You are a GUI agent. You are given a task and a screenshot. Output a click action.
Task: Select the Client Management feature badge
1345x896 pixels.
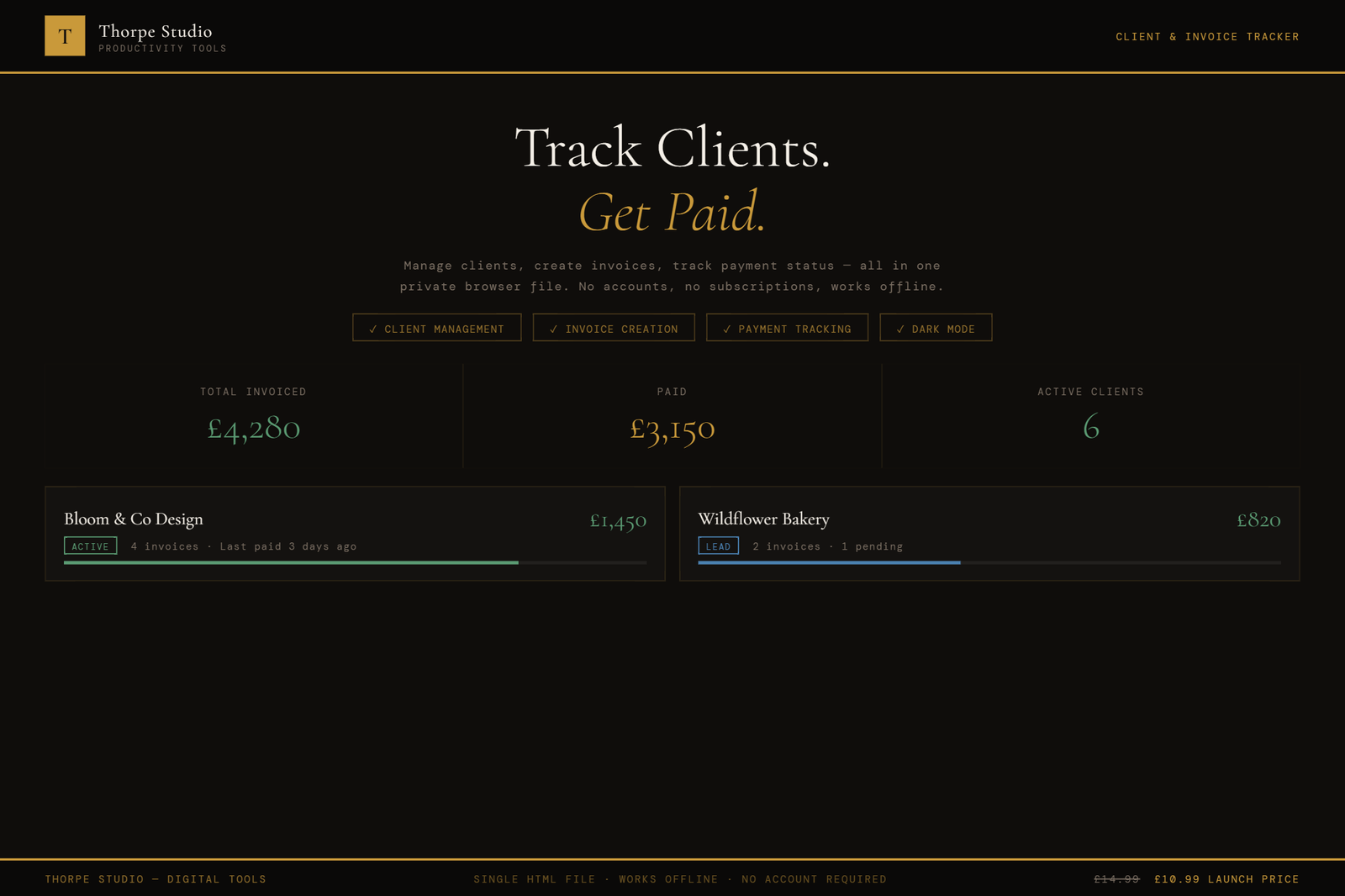(x=436, y=328)
